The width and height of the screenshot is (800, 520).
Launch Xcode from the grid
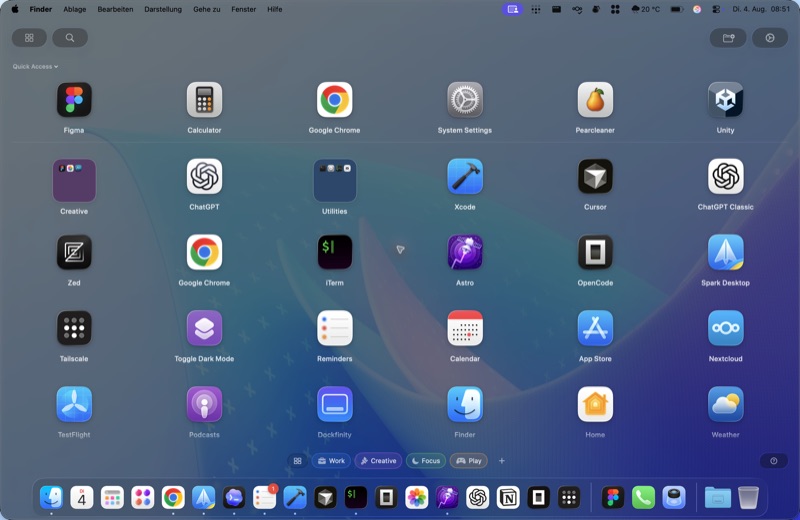pos(465,176)
